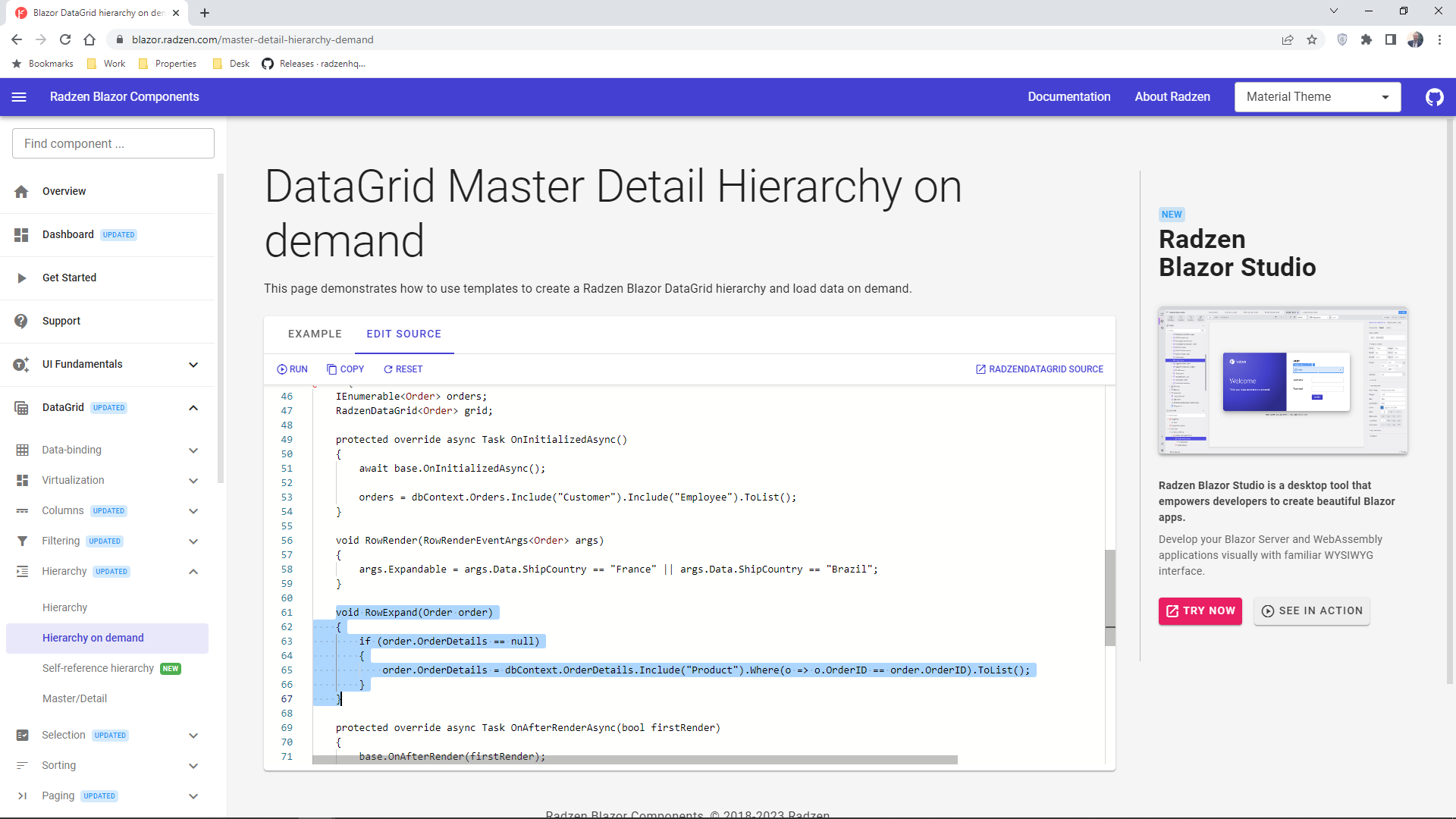Screen dimensions: 1456x819
Task: Expand the Sorting submenu
Action: point(193,766)
